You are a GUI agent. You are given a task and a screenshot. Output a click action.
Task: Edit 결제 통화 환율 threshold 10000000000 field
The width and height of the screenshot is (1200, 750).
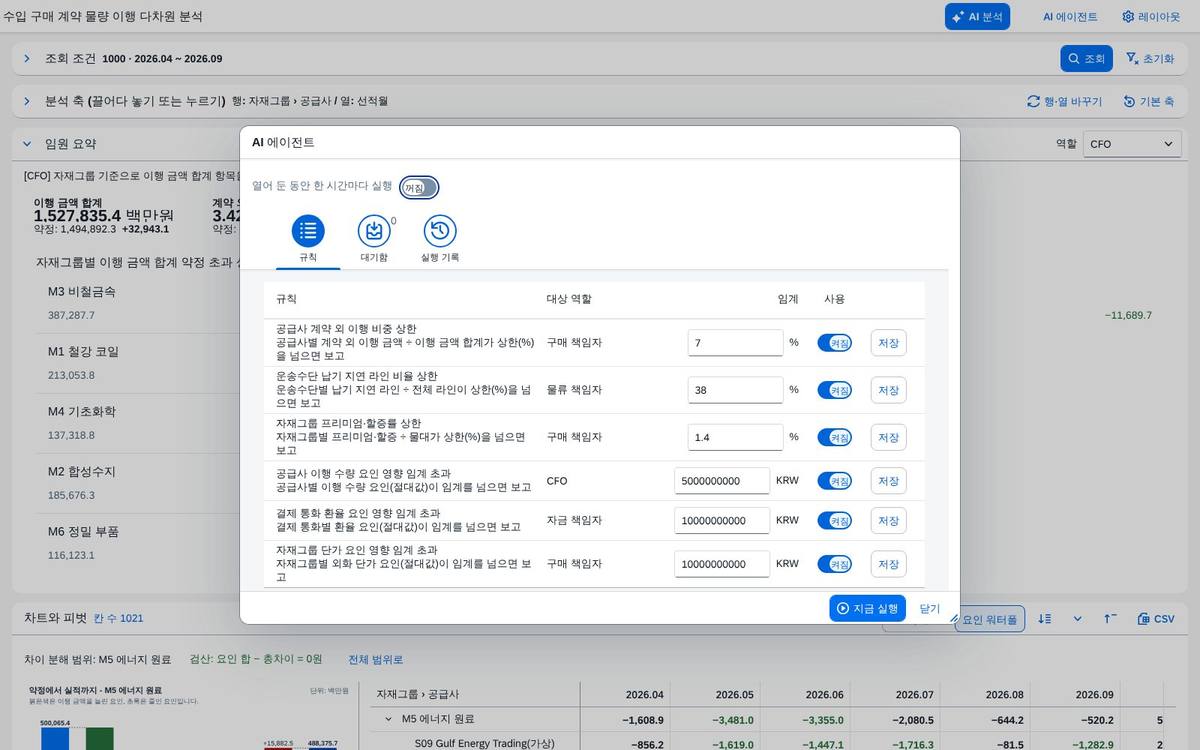coord(722,521)
